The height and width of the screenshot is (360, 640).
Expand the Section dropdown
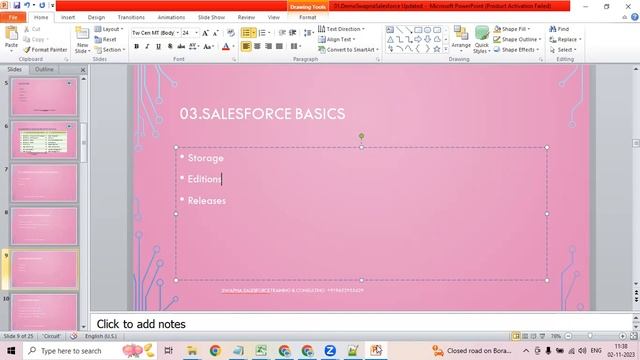click(x=110, y=49)
